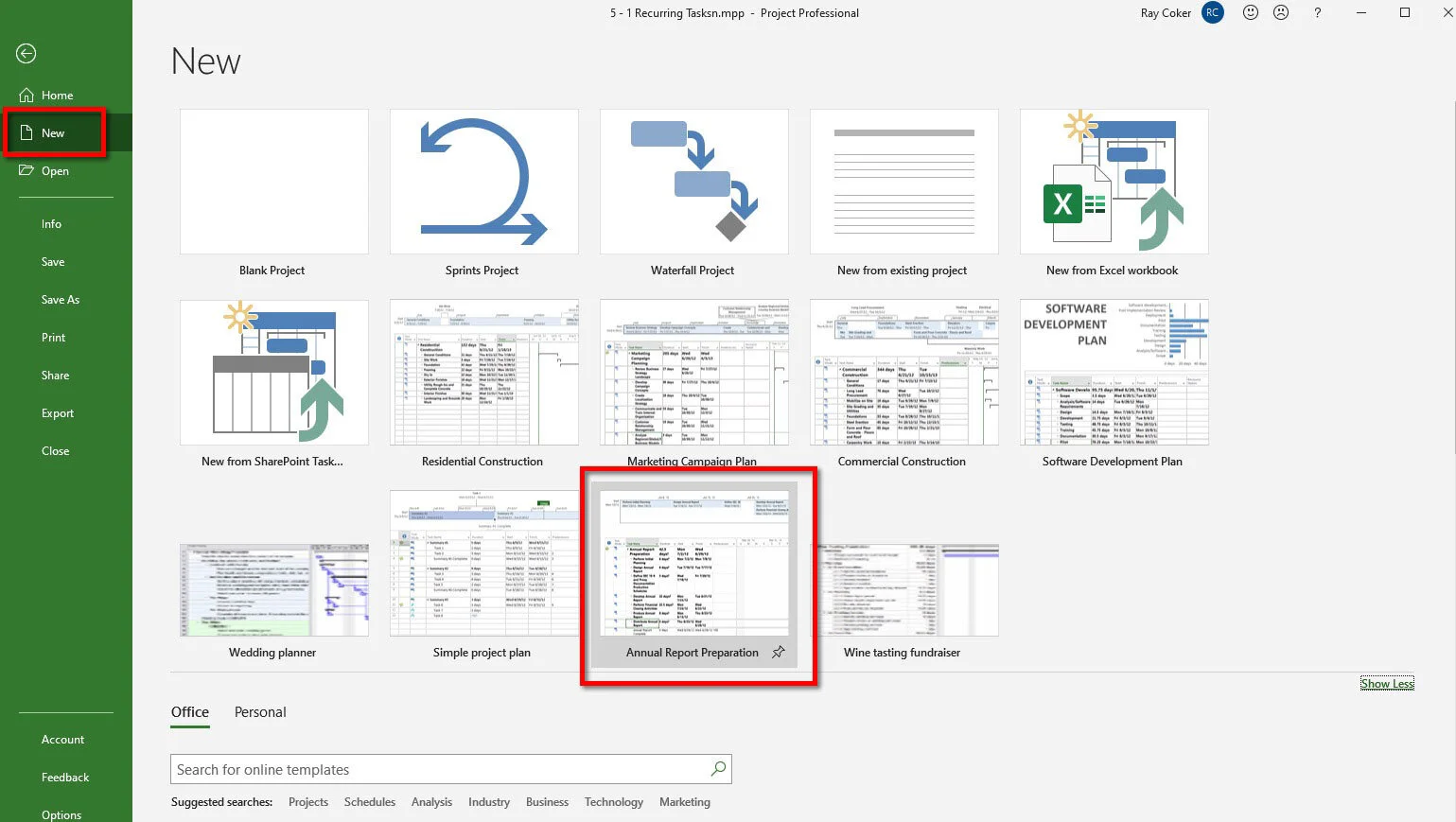This screenshot has height=822, width=1456.
Task: Choose New from SharePoint Task list icon
Action: (x=274, y=373)
